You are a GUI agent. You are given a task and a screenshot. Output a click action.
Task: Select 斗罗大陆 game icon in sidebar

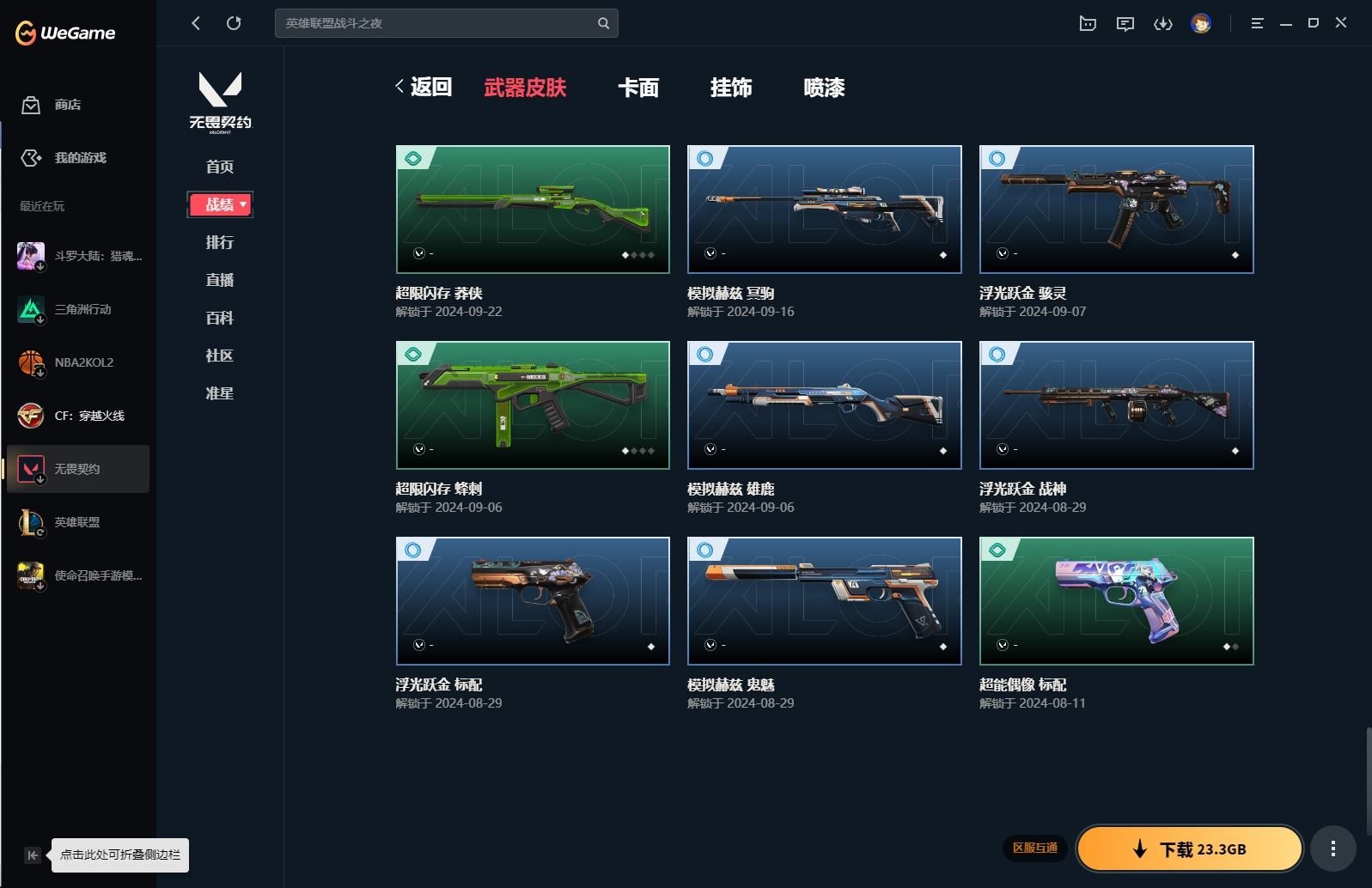coord(31,256)
